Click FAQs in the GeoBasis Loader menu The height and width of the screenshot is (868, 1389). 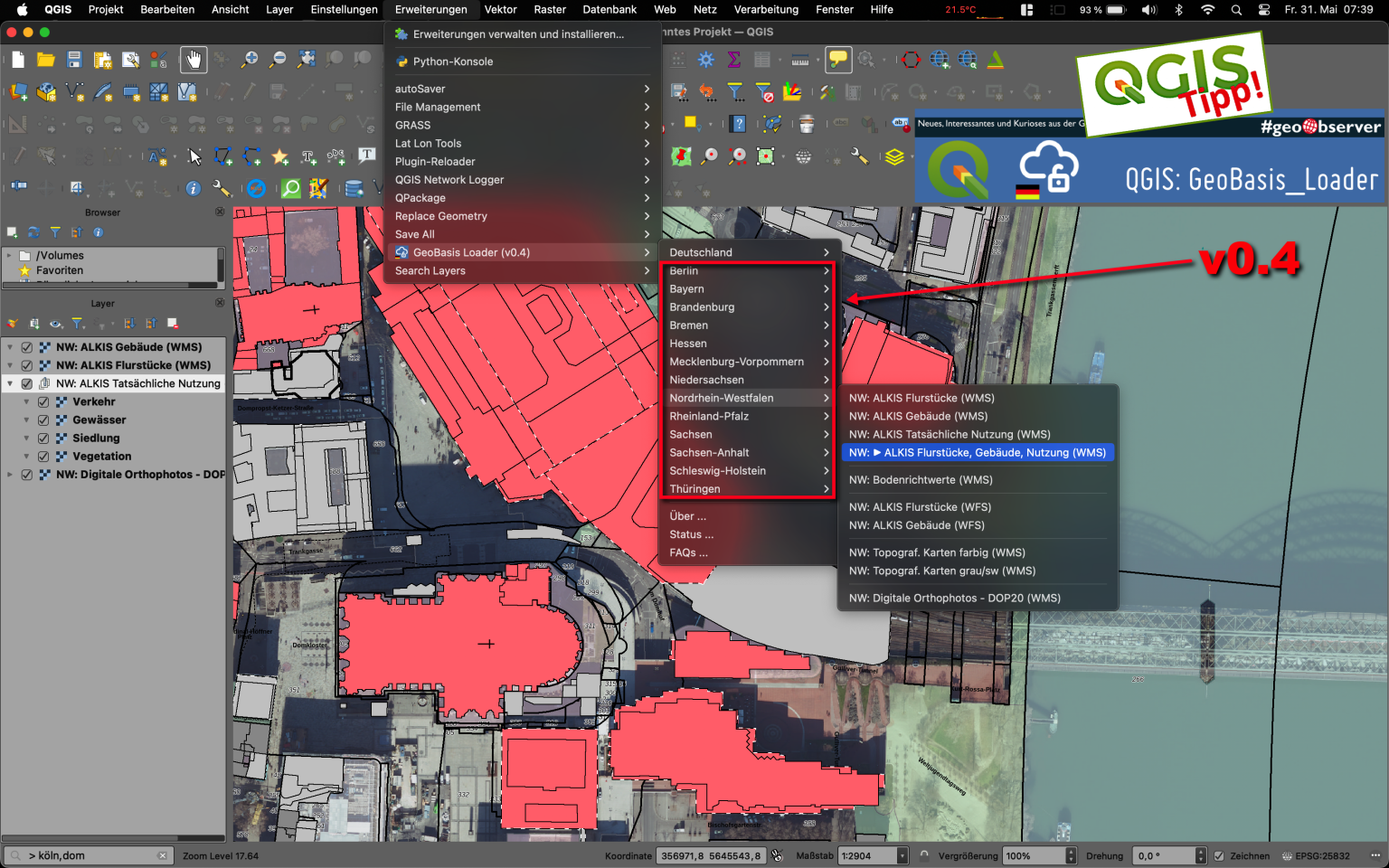(x=688, y=552)
